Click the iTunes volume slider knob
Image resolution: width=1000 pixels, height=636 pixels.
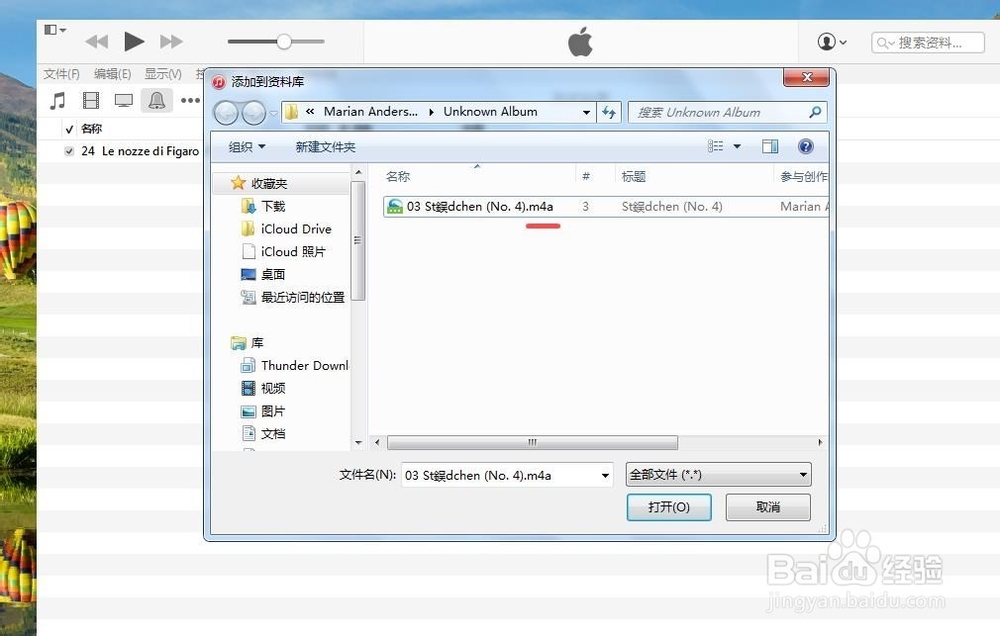point(284,42)
